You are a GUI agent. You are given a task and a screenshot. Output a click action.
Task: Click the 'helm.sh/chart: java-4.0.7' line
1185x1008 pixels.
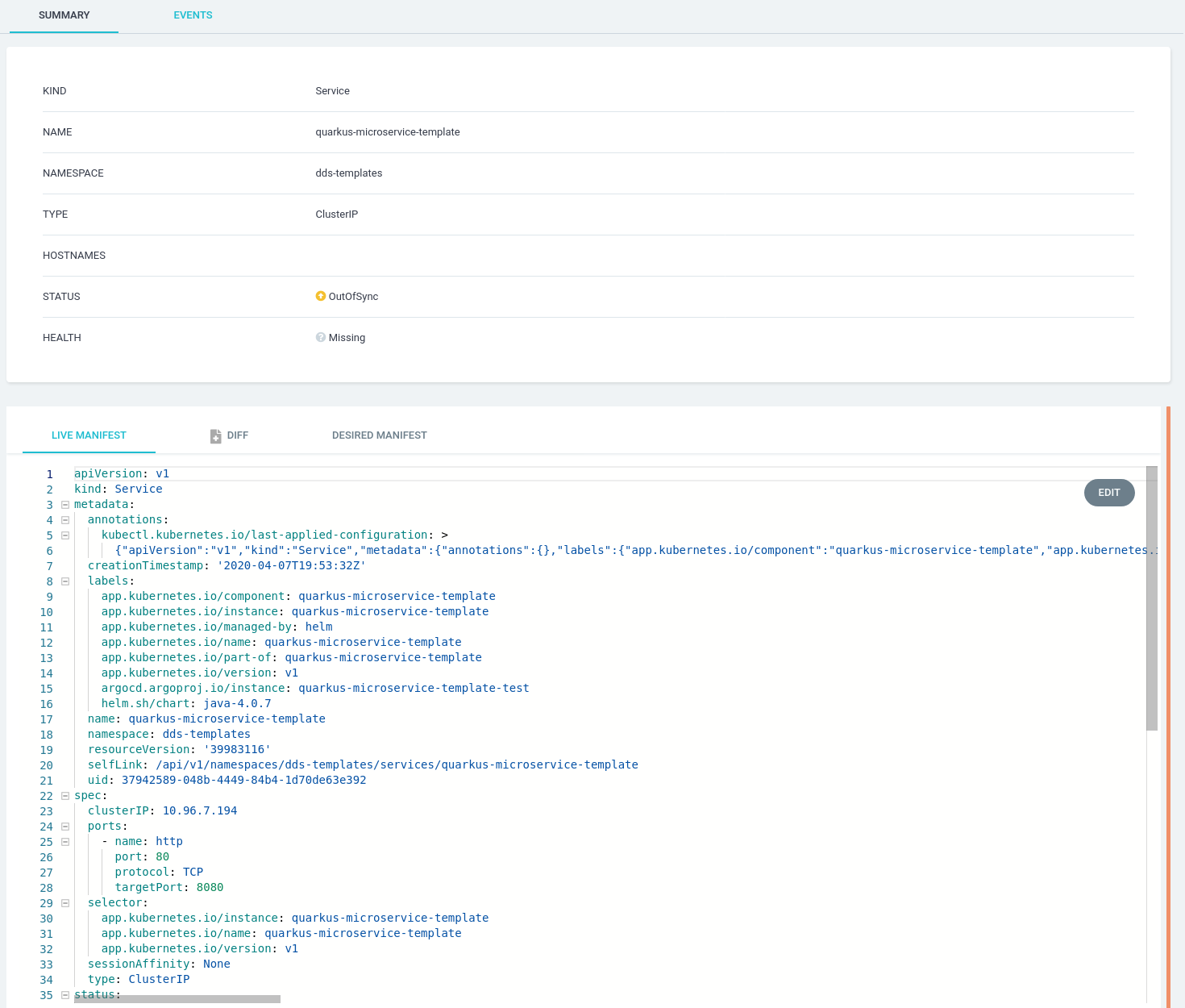coord(186,704)
